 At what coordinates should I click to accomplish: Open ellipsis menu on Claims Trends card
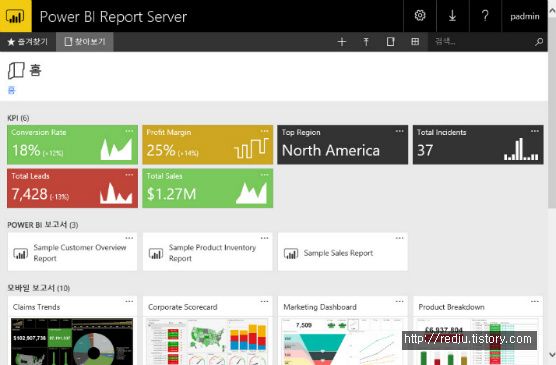[x=129, y=302]
